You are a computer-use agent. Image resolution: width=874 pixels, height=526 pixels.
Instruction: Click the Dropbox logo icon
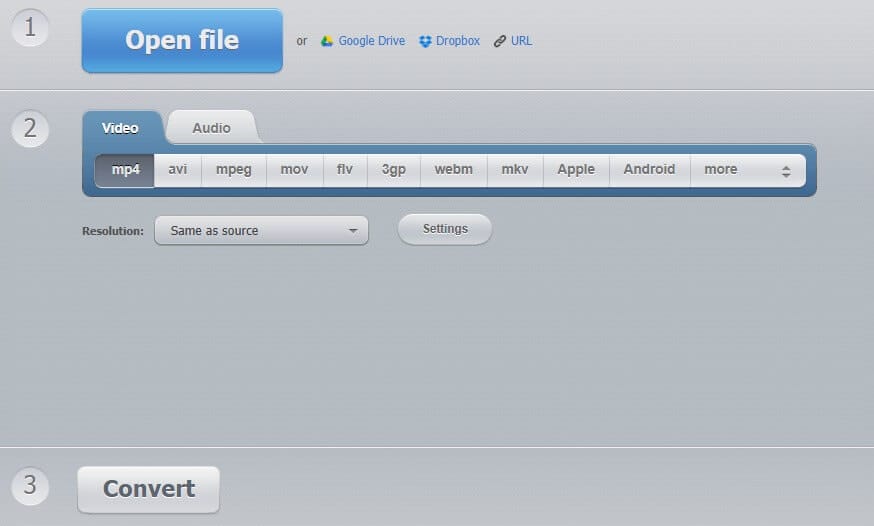coord(425,41)
